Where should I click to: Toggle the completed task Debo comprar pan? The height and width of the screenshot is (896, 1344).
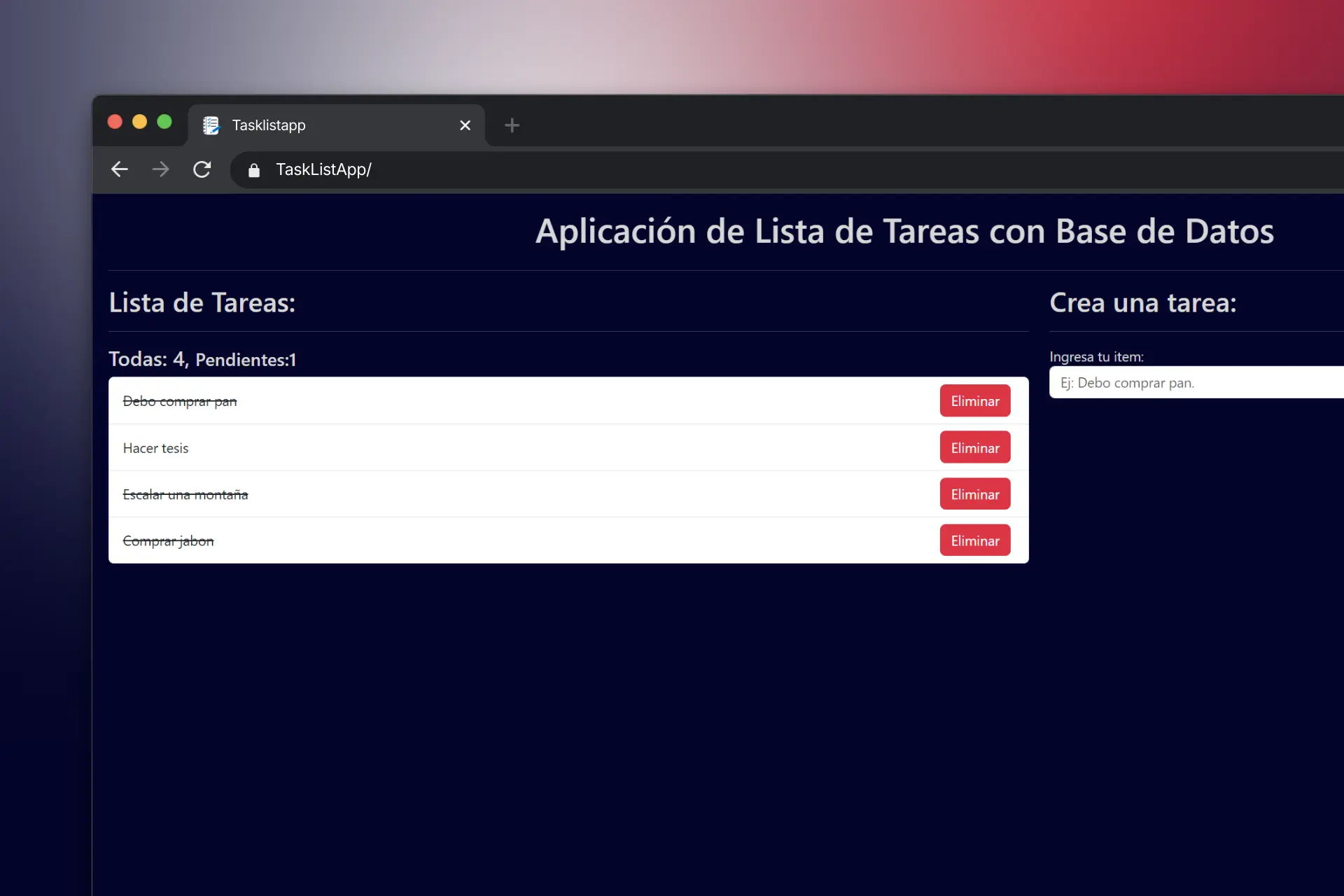[180, 401]
